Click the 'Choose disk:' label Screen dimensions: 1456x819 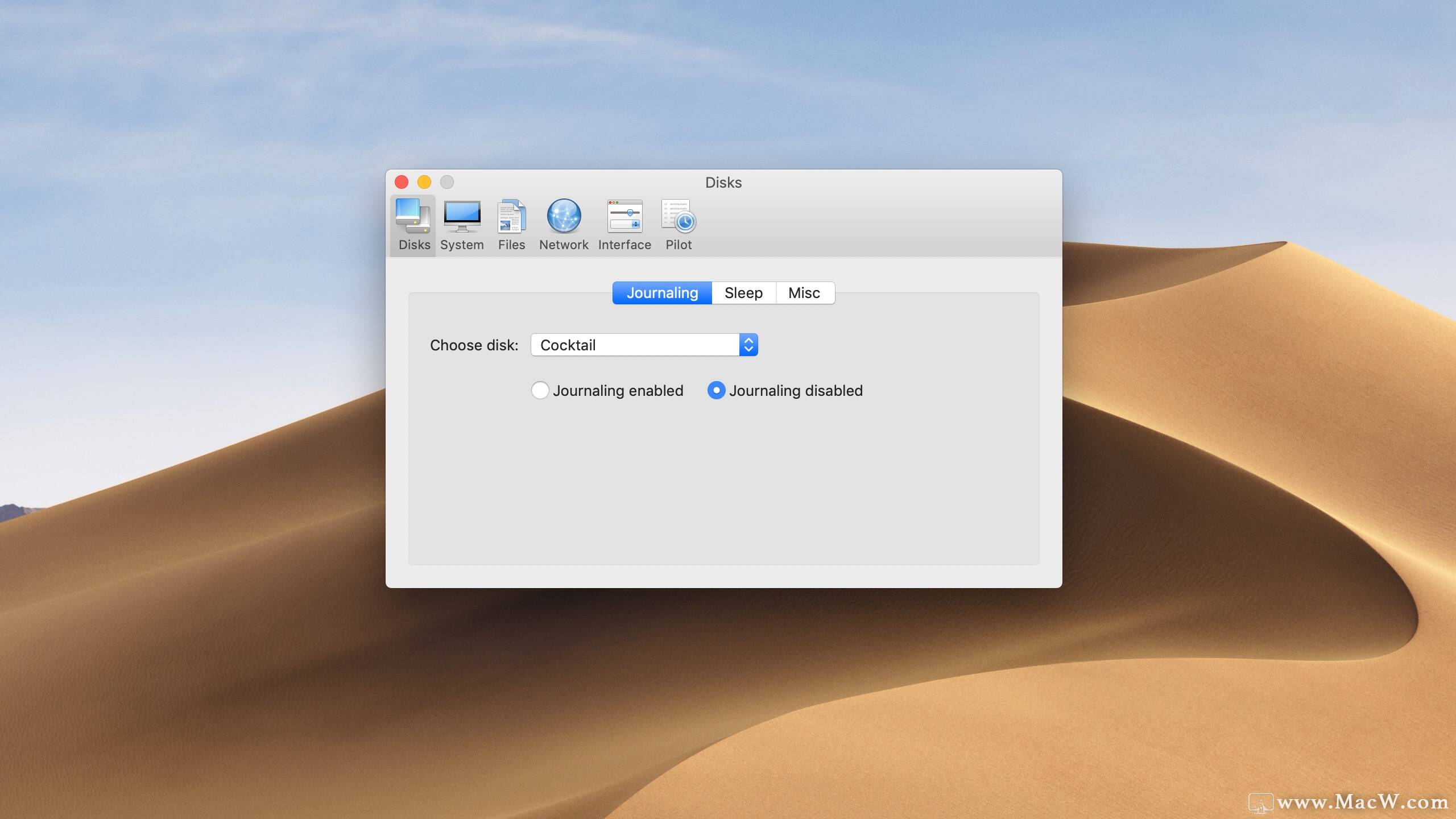coord(474,345)
